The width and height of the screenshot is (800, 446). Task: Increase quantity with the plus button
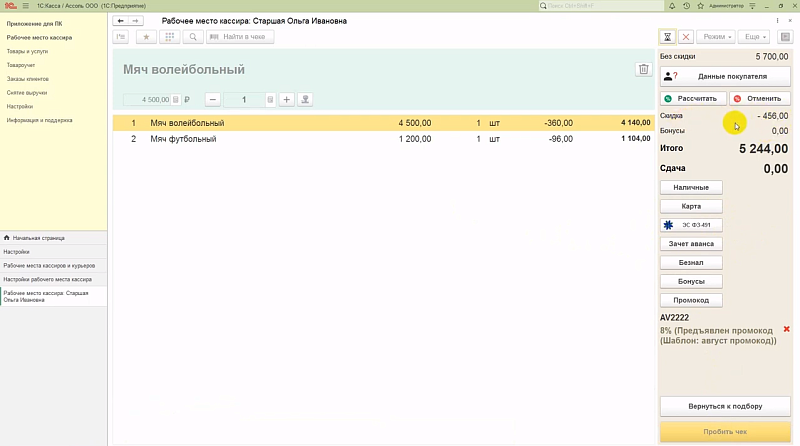click(286, 99)
